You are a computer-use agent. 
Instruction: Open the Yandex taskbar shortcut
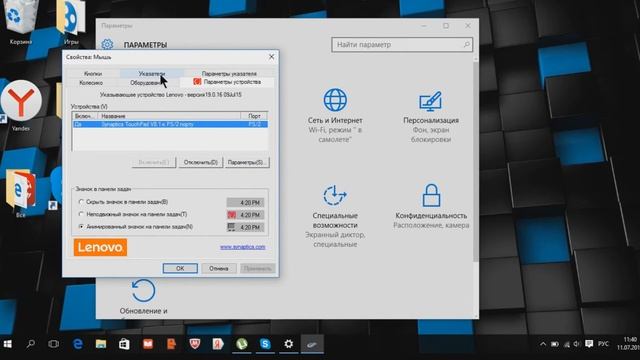(218, 344)
